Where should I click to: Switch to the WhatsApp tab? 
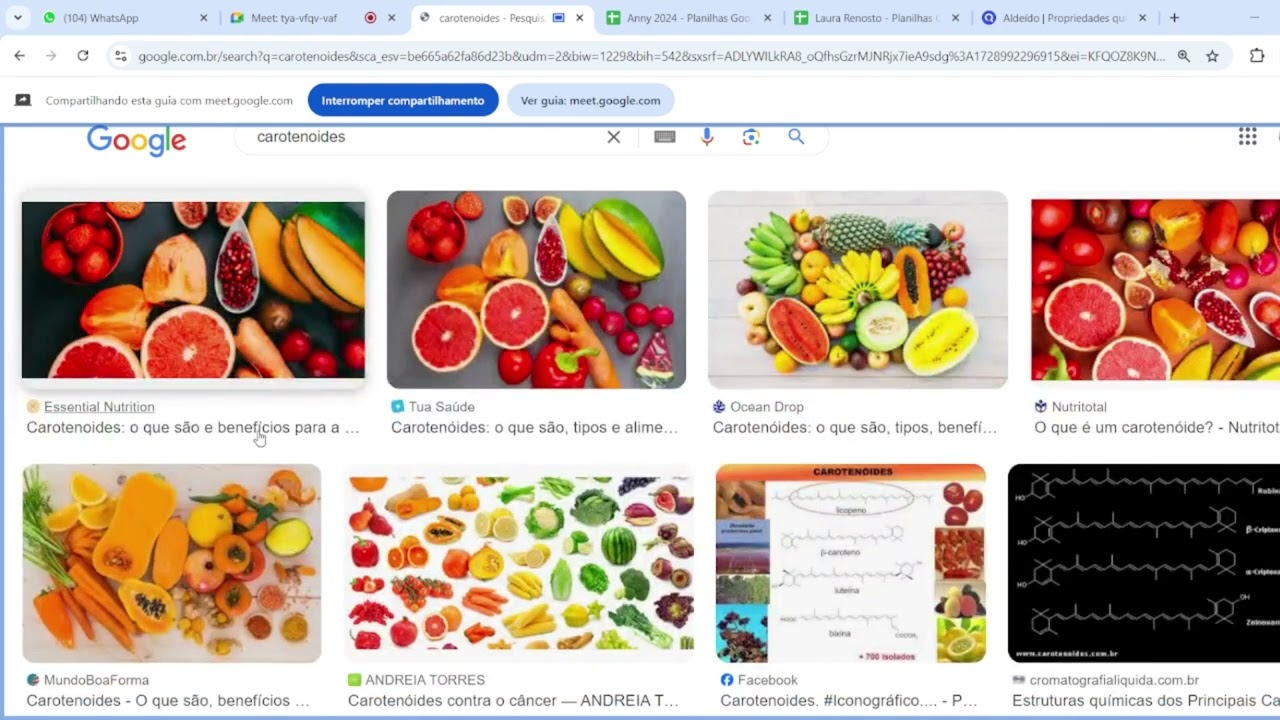coord(125,18)
